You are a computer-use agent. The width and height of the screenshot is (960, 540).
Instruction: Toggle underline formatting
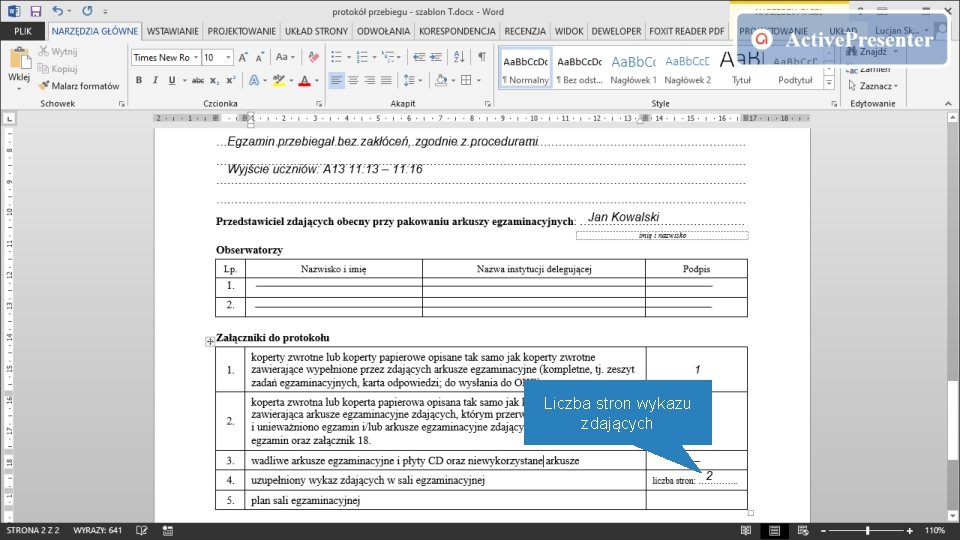172,80
